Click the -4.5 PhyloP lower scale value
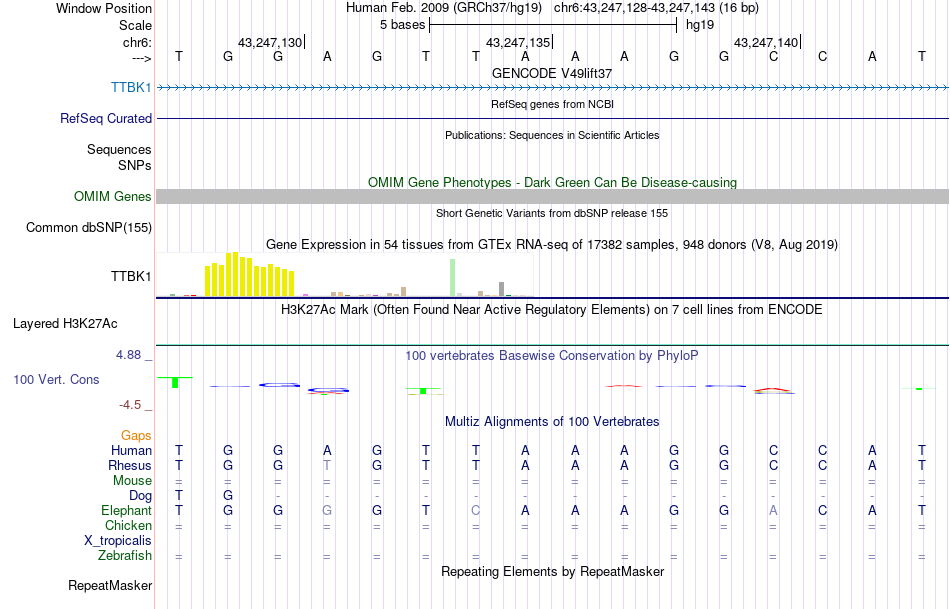Viewport: 950px width, 609px height. point(130,405)
